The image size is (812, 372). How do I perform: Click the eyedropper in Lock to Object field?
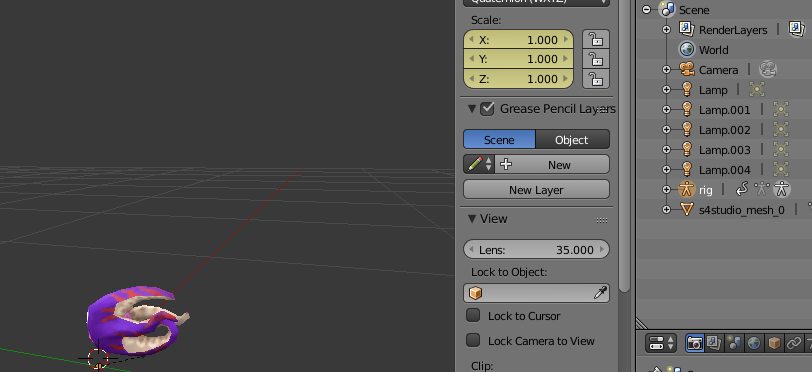pos(600,293)
